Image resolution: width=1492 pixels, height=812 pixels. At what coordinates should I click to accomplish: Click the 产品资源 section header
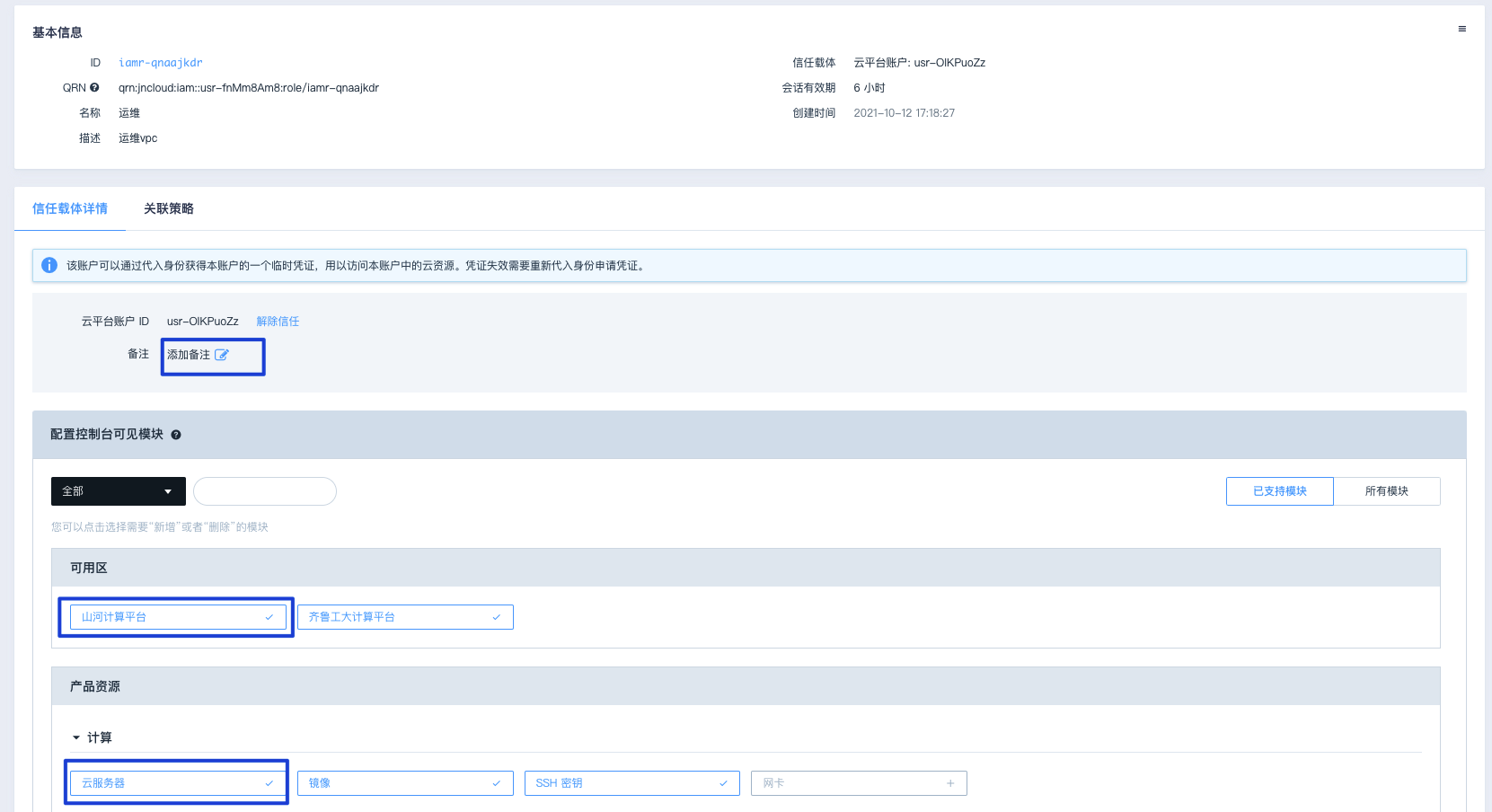(746, 686)
